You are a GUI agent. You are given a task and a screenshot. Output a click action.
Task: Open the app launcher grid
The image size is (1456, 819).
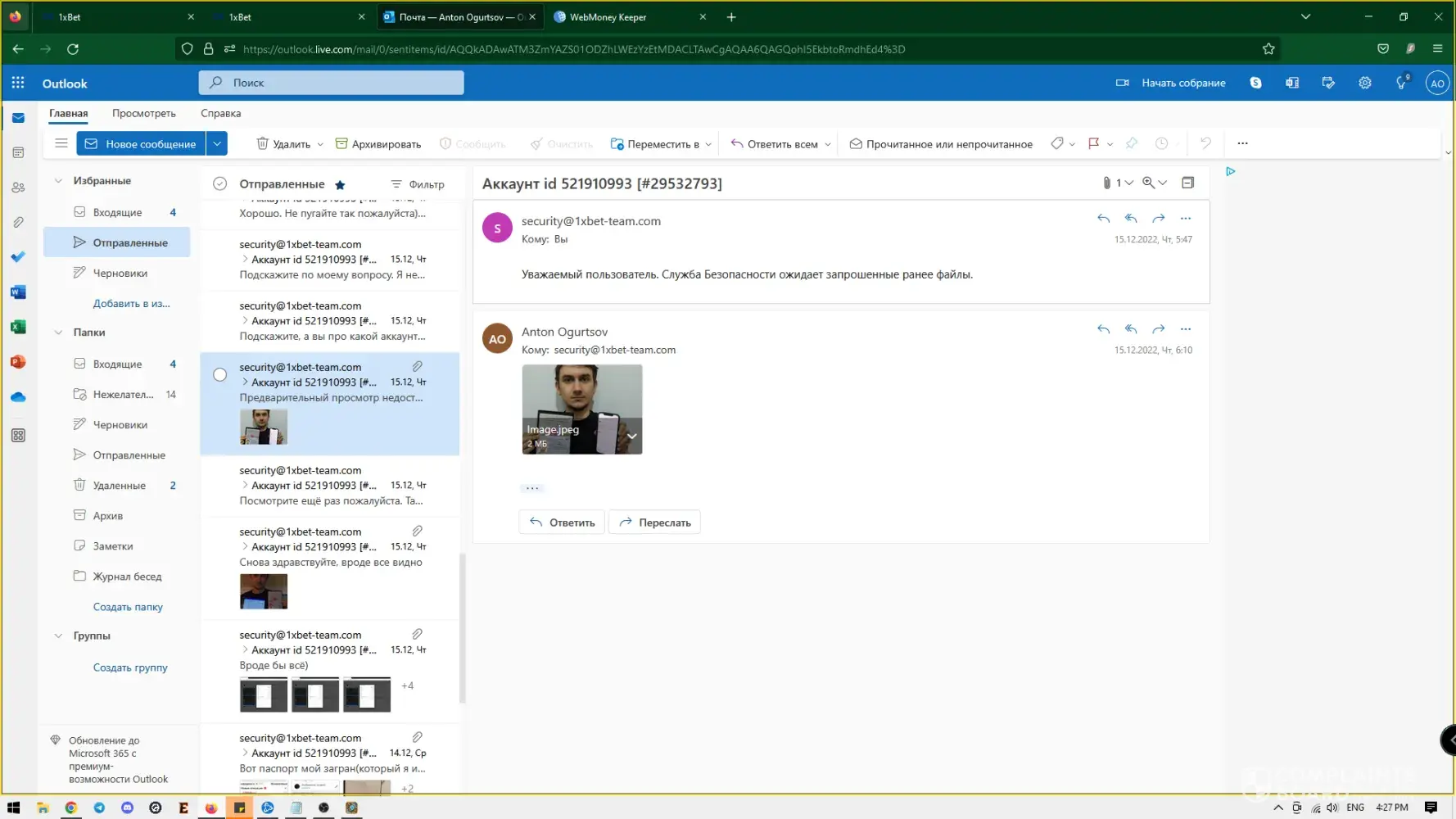(x=18, y=83)
